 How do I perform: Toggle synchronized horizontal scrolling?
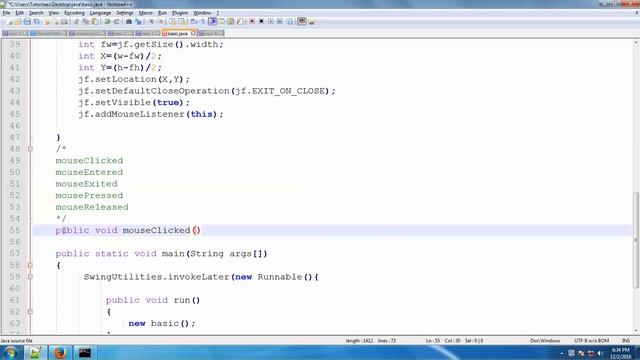click(x=181, y=21)
